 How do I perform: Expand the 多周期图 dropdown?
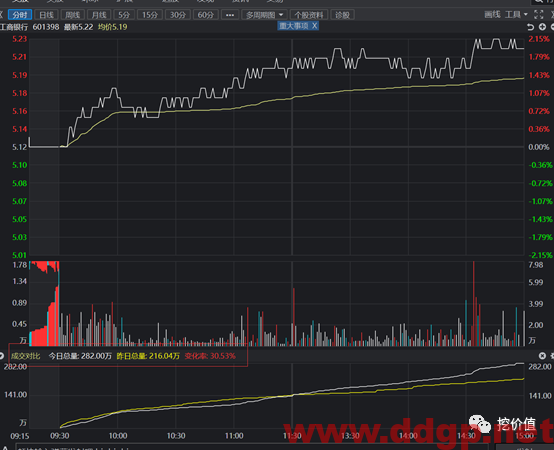point(264,15)
